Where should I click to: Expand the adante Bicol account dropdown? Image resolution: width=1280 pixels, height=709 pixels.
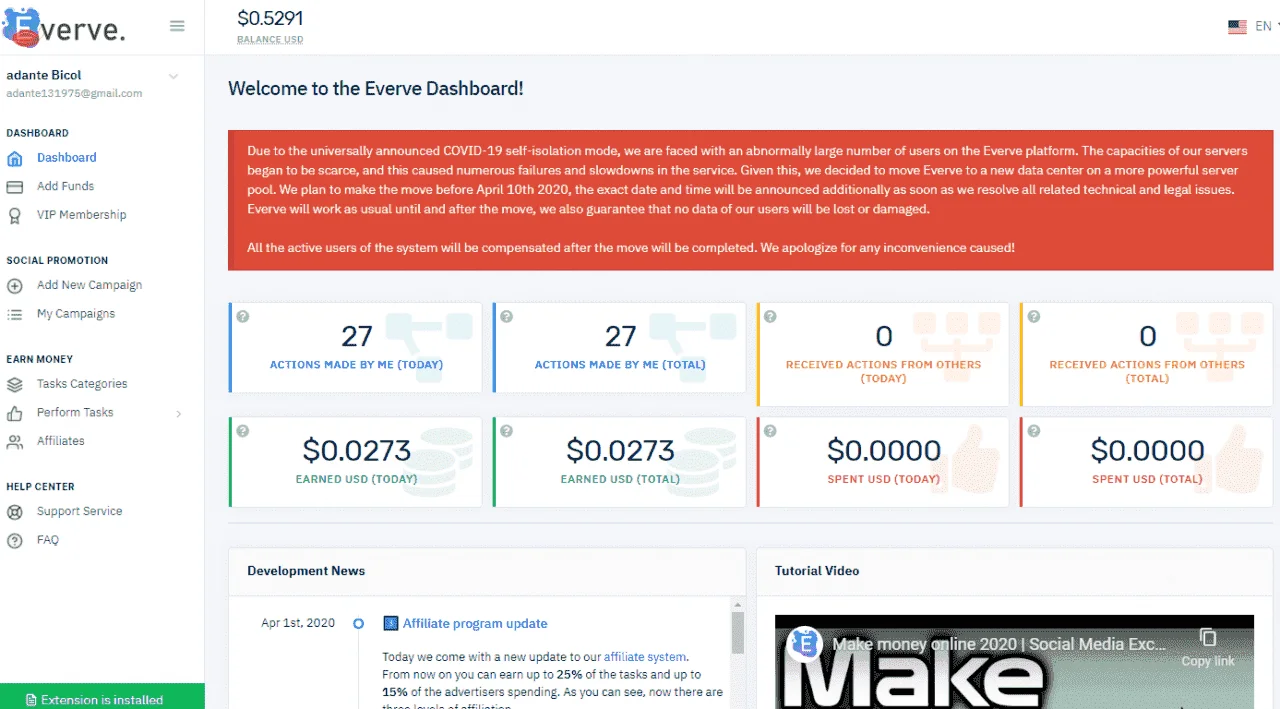pyautogui.click(x=173, y=76)
